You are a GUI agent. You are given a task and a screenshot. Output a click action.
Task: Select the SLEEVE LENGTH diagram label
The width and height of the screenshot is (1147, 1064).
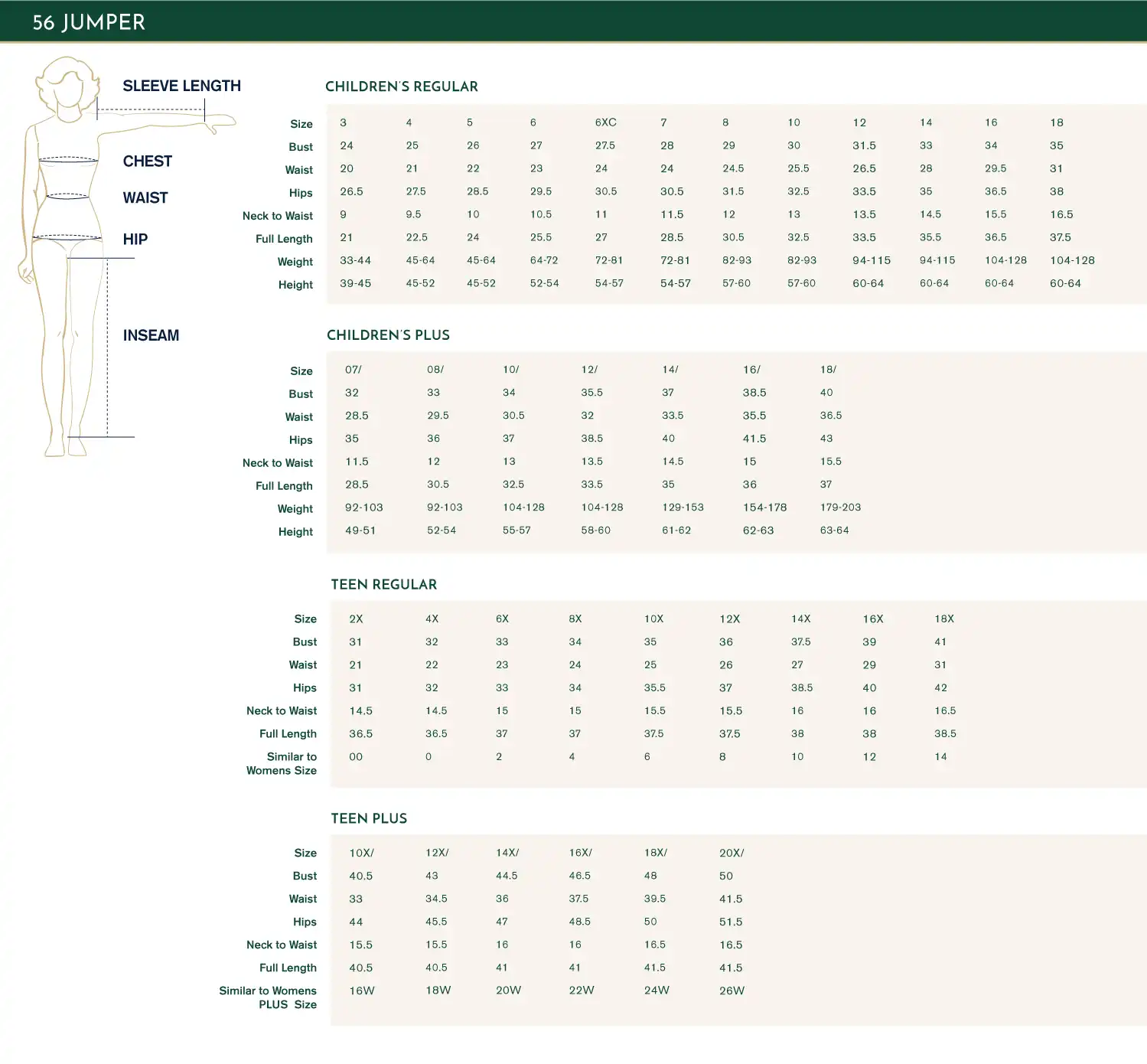point(181,86)
